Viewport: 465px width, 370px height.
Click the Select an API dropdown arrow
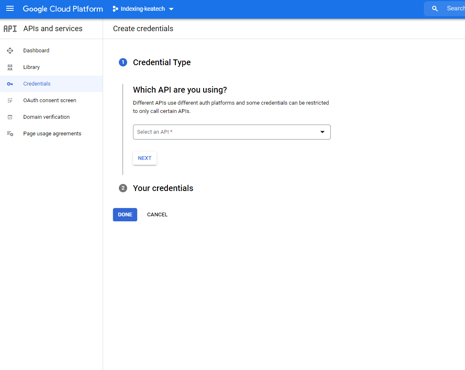click(x=322, y=132)
